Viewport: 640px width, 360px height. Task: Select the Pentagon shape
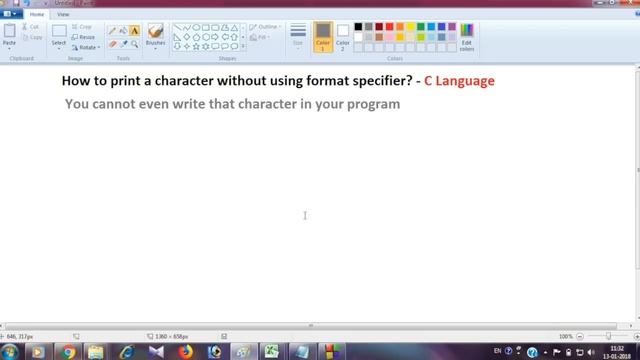point(196,37)
